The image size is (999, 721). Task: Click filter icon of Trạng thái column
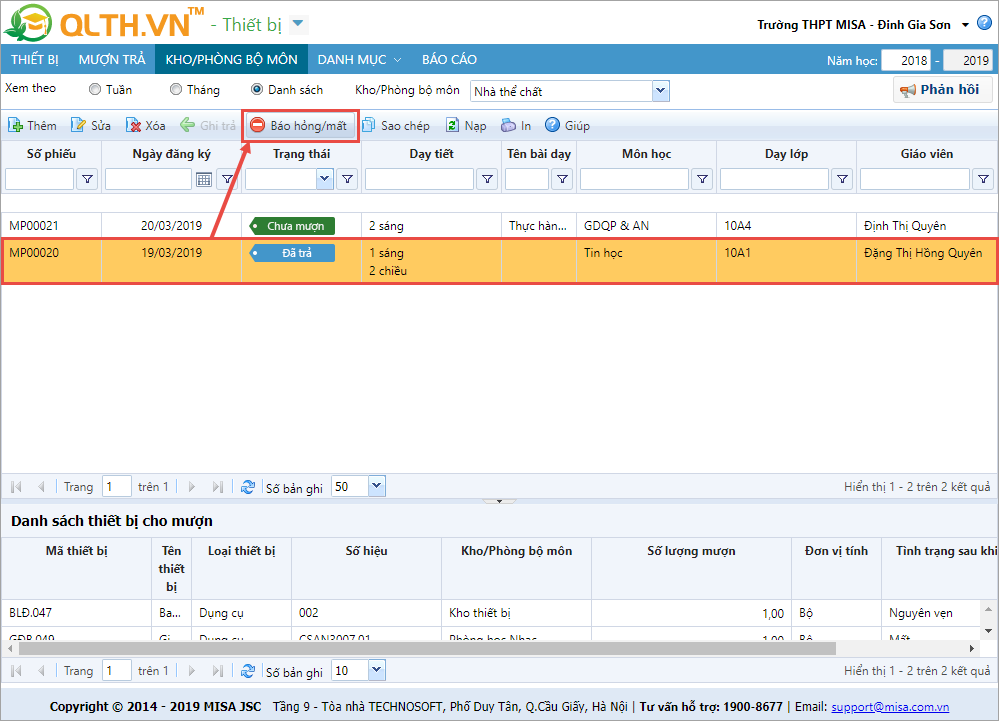click(347, 179)
